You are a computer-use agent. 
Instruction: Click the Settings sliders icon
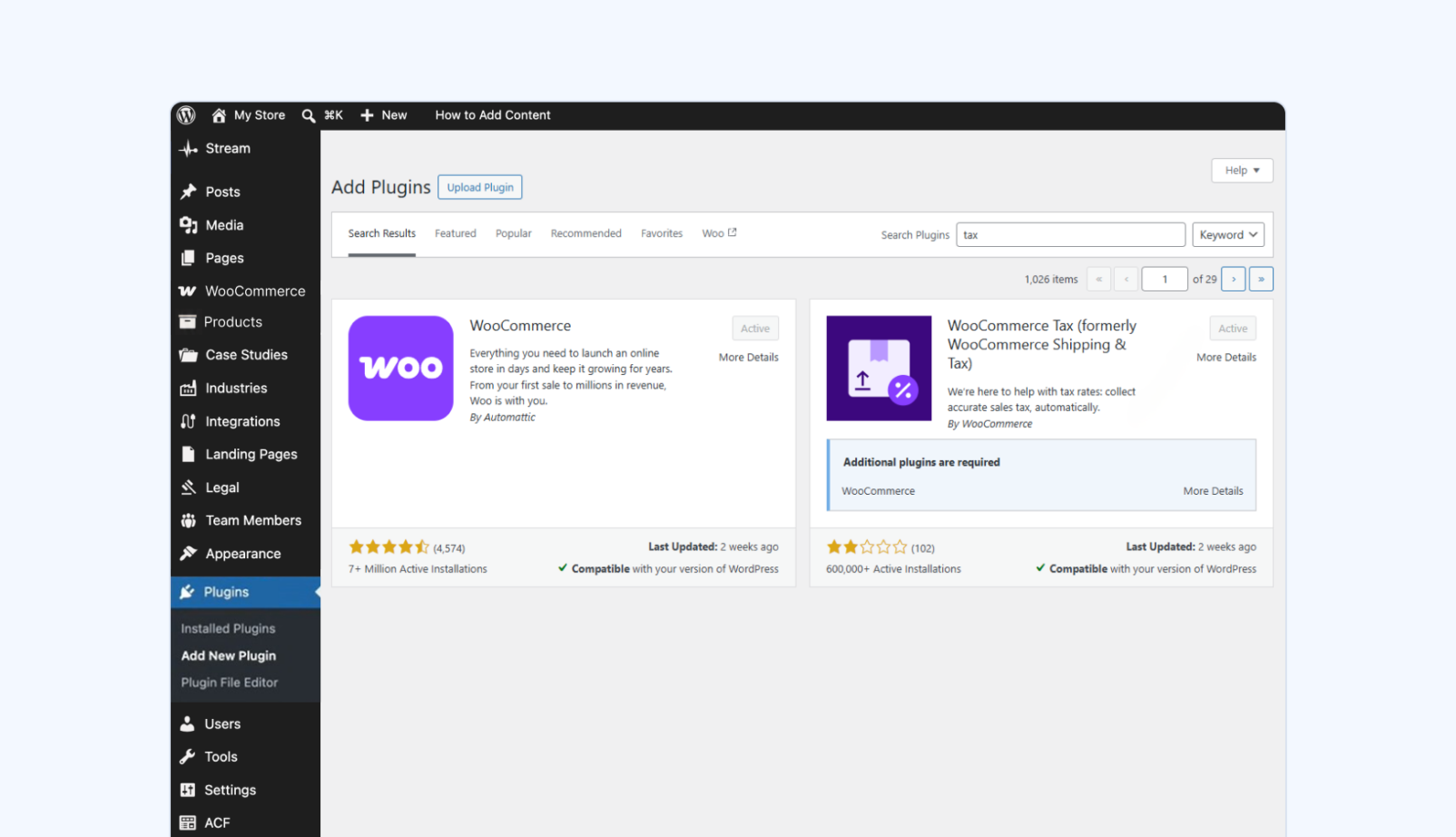tap(187, 790)
